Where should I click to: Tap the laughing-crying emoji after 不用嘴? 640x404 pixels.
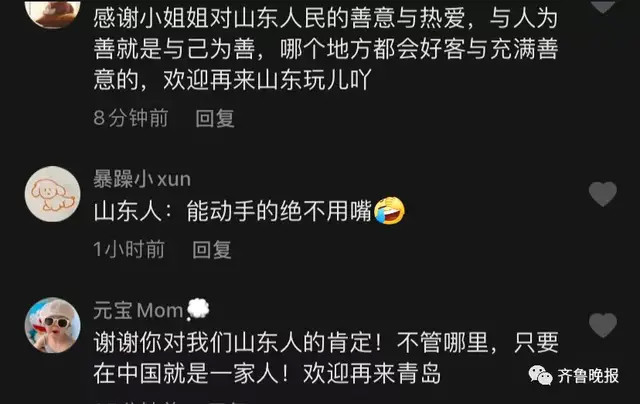pyautogui.click(x=389, y=211)
